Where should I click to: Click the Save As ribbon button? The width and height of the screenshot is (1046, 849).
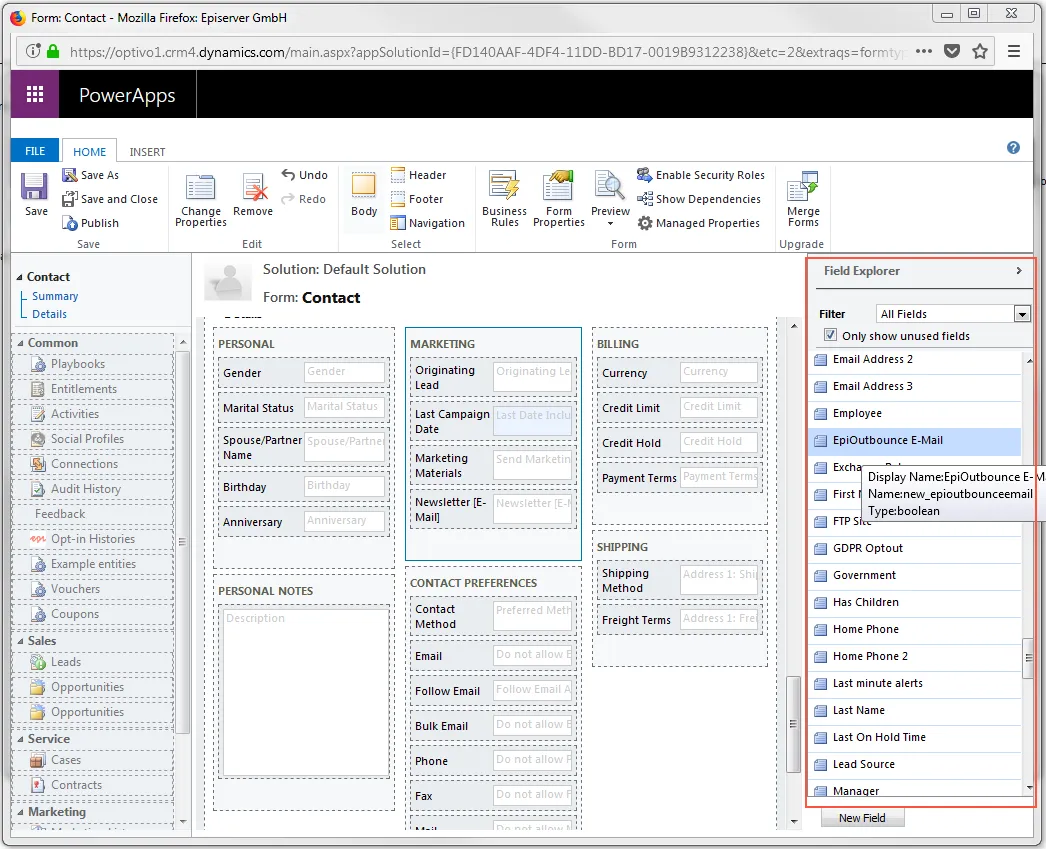tap(91, 175)
